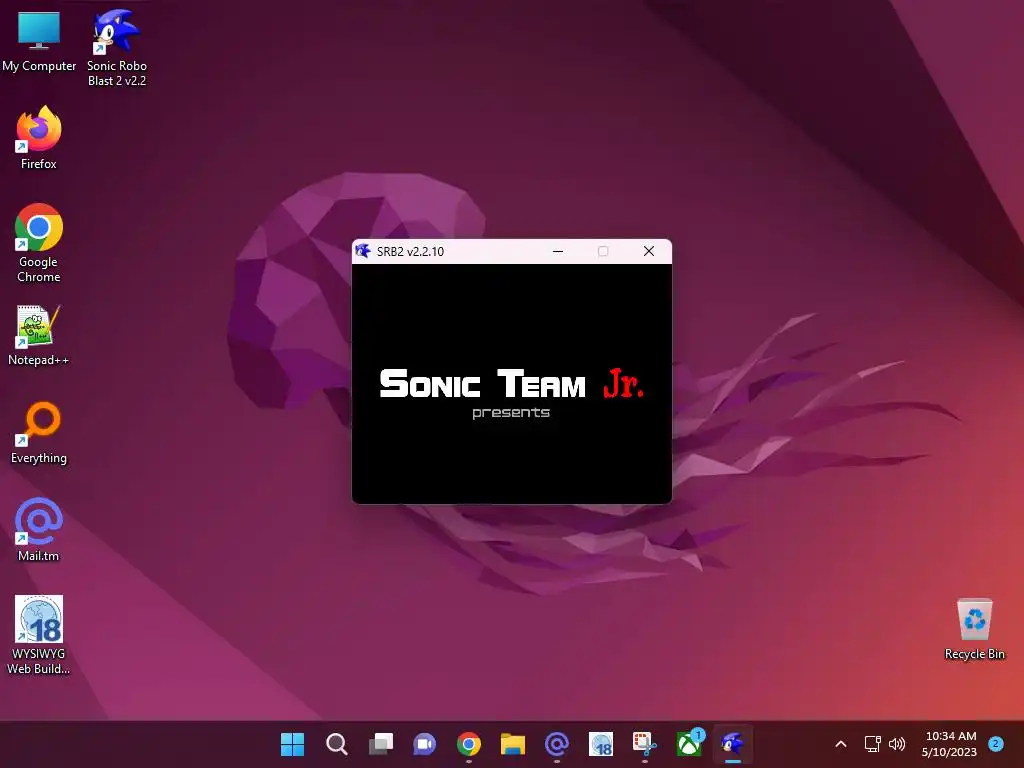Select the Mail.tm desktop icon

point(39,530)
